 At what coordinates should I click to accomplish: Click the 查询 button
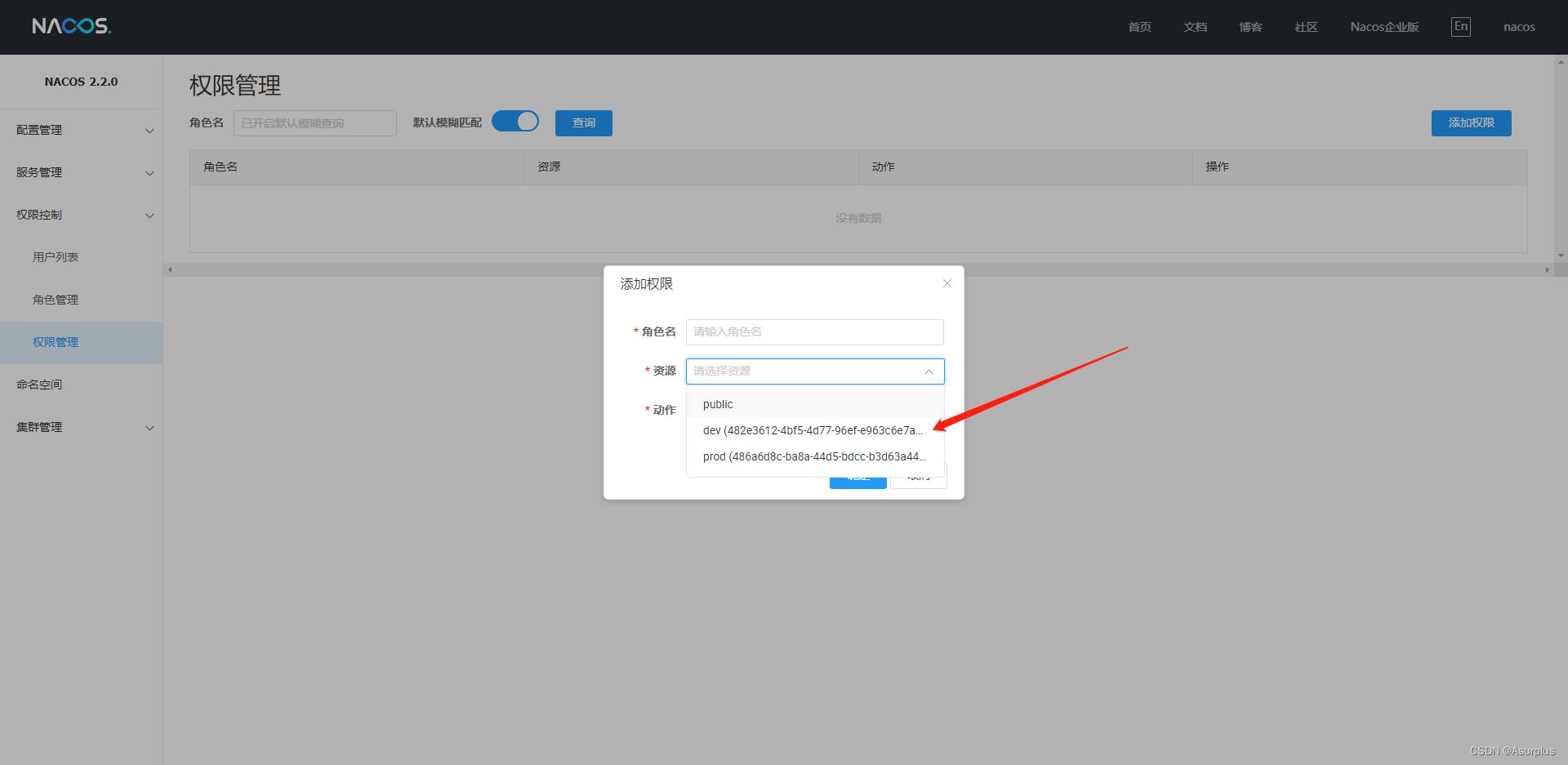point(584,123)
